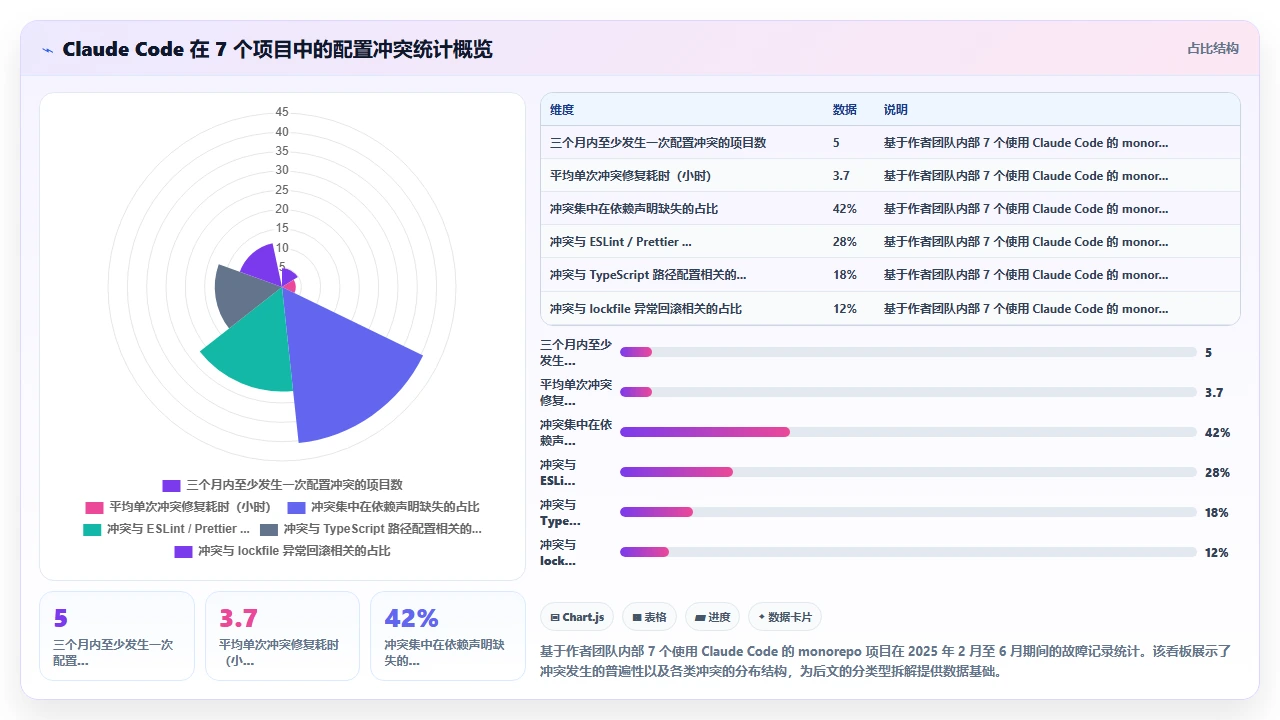Click the progress bar showing value 5

(x=908, y=352)
